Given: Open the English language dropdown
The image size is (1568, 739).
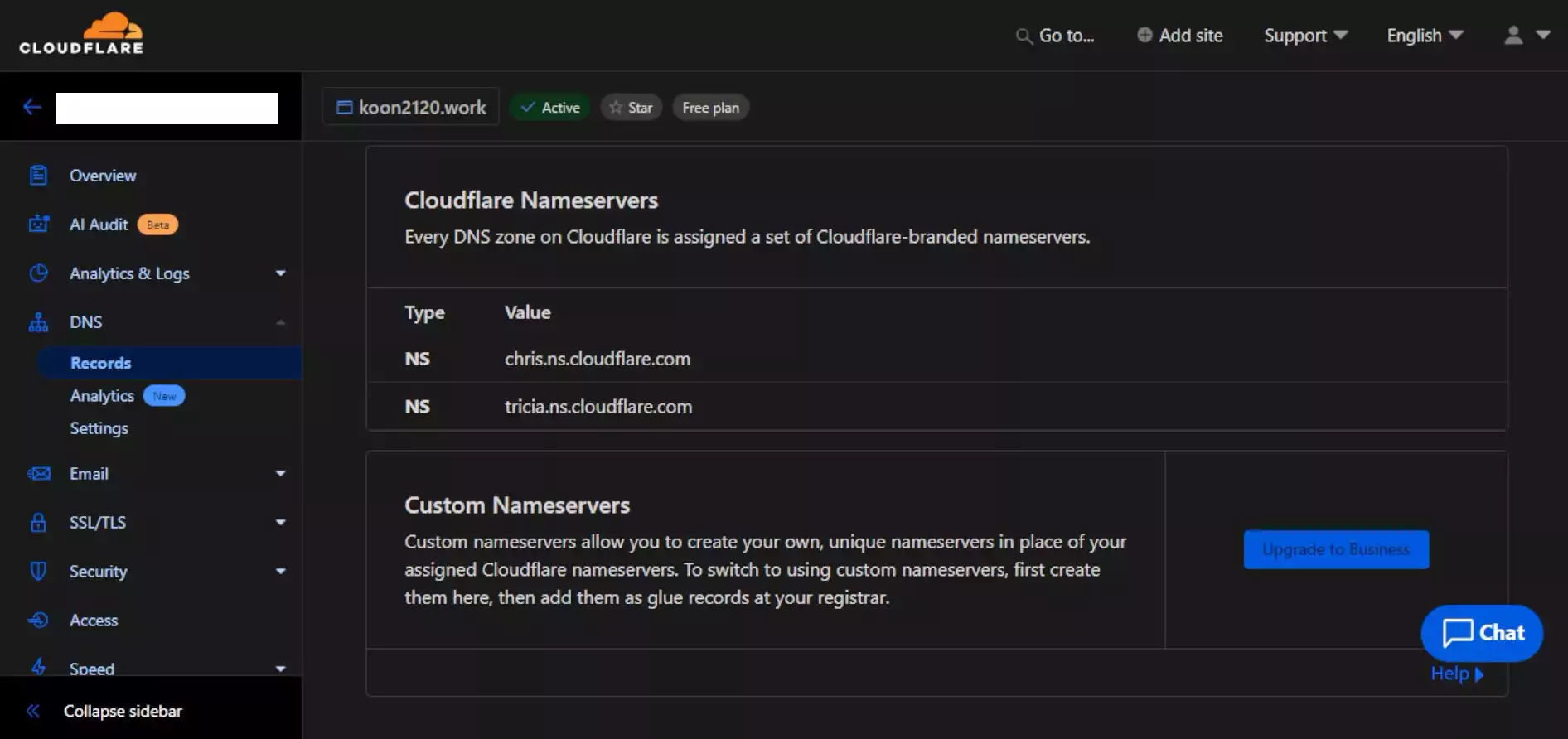Looking at the screenshot, I should pos(1425,36).
